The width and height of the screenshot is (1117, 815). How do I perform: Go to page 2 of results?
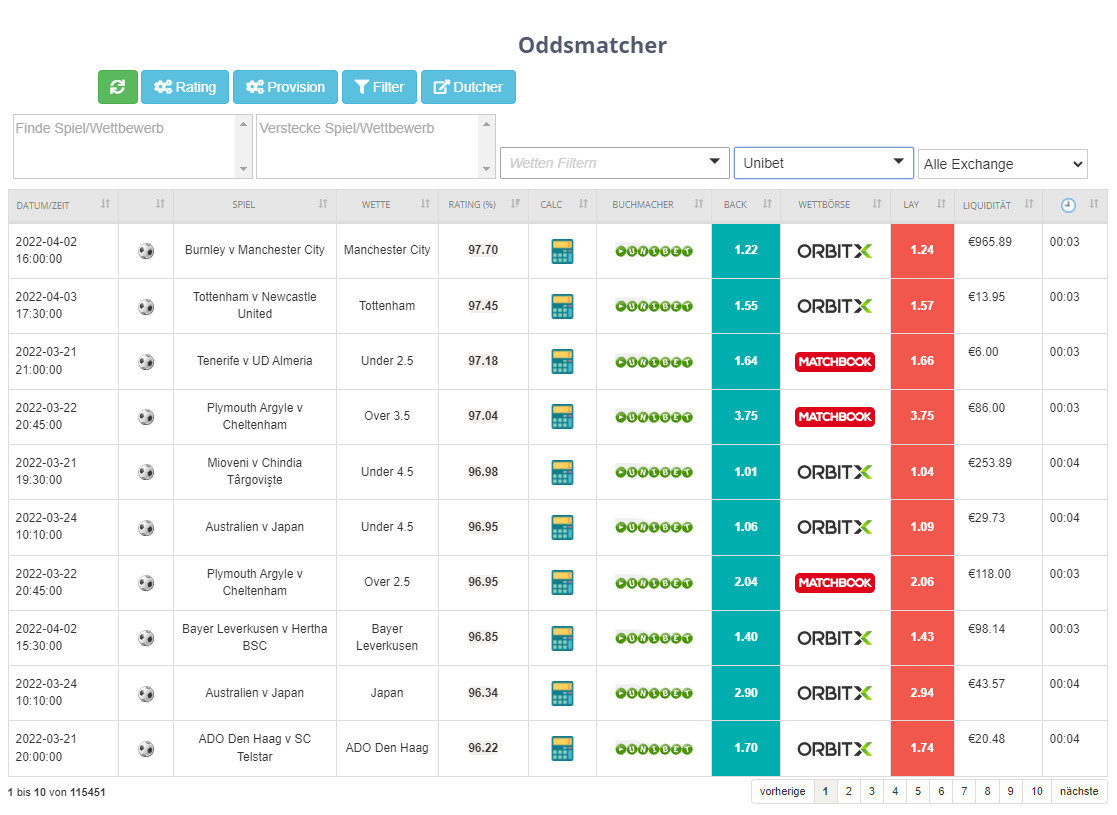pos(848,791)
